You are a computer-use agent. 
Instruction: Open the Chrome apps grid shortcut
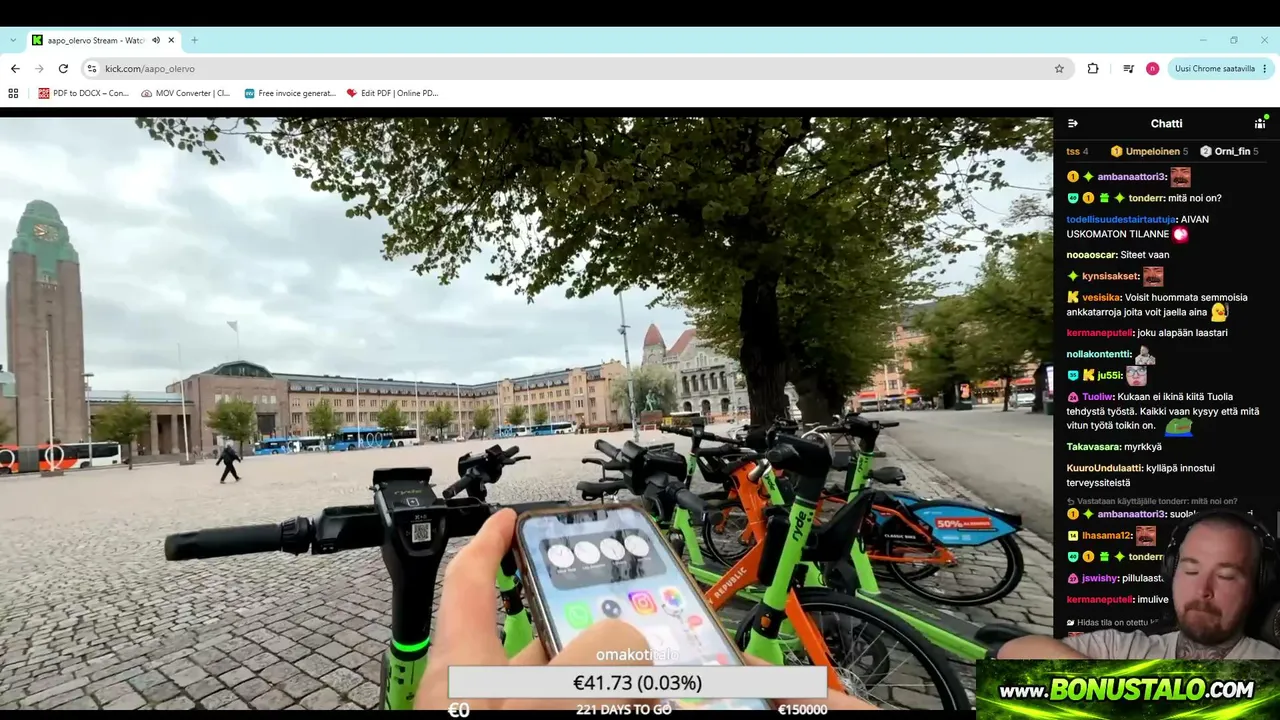point(13,93)
